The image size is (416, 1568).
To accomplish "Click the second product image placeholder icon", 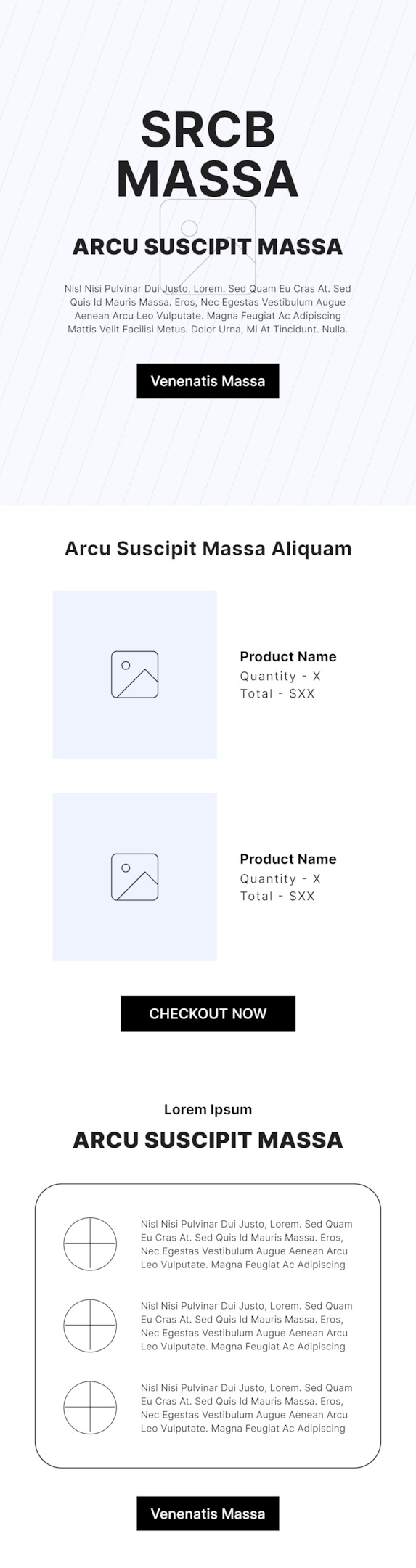I will (x=134, y=877).
